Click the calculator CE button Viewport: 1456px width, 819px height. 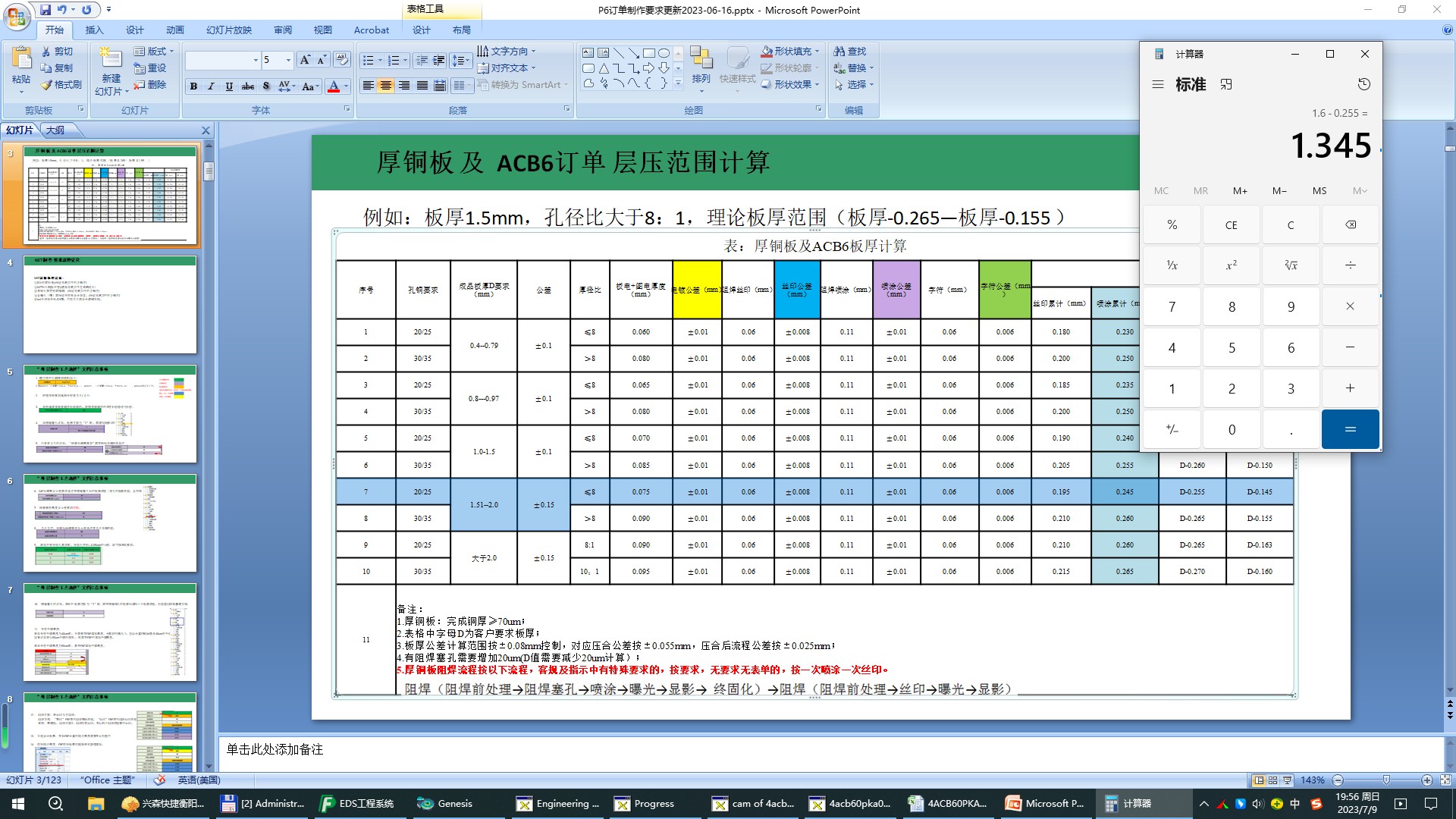coord(1231,225)
